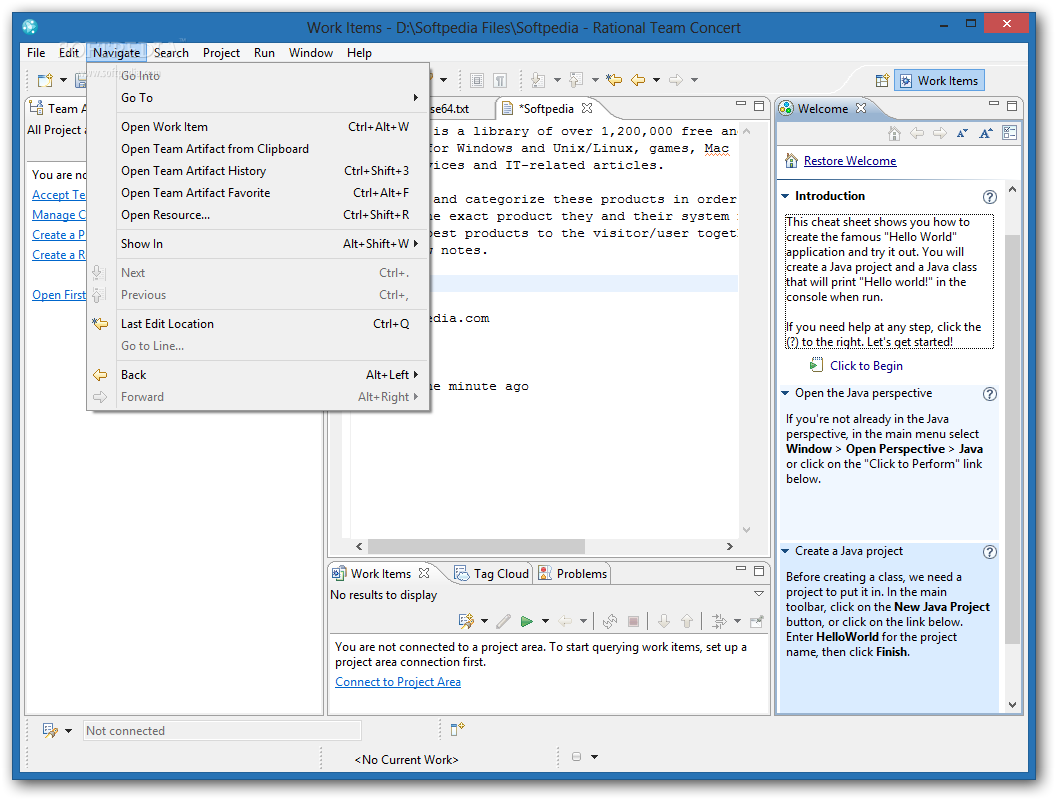This screenshot has width=1056, height=800.
Task: Collapse Create a Java project section
Action: coord(785,551)
